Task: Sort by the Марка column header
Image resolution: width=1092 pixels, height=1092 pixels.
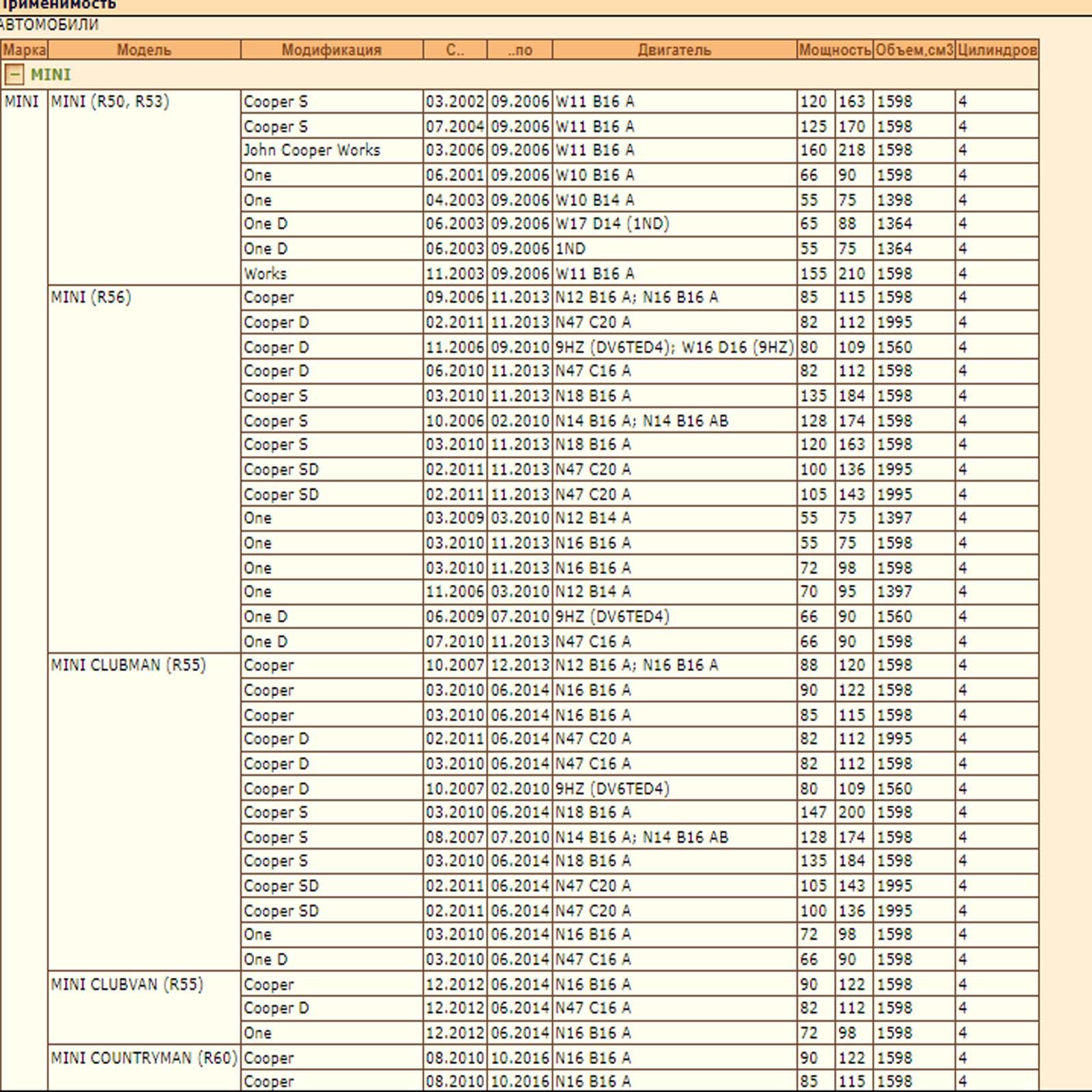Action: click(x=25, y=50)
